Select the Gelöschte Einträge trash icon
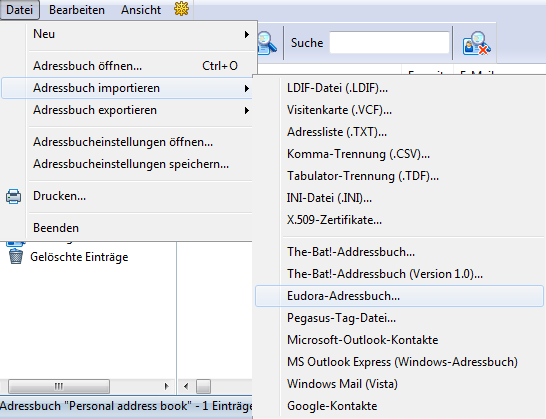Viewport: 546px width, 419px height. click(x=16, y=257)
